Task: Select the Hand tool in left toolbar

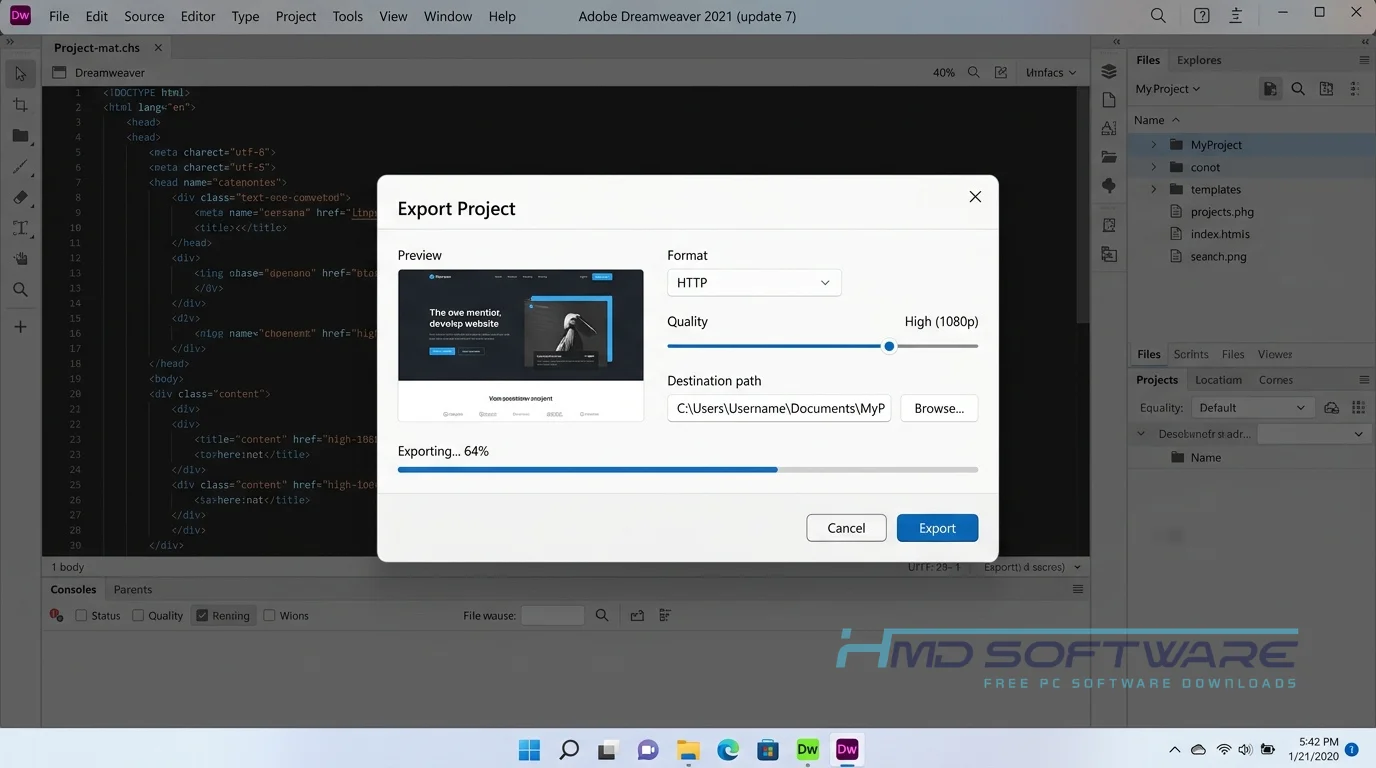Action: coord(20,259)
